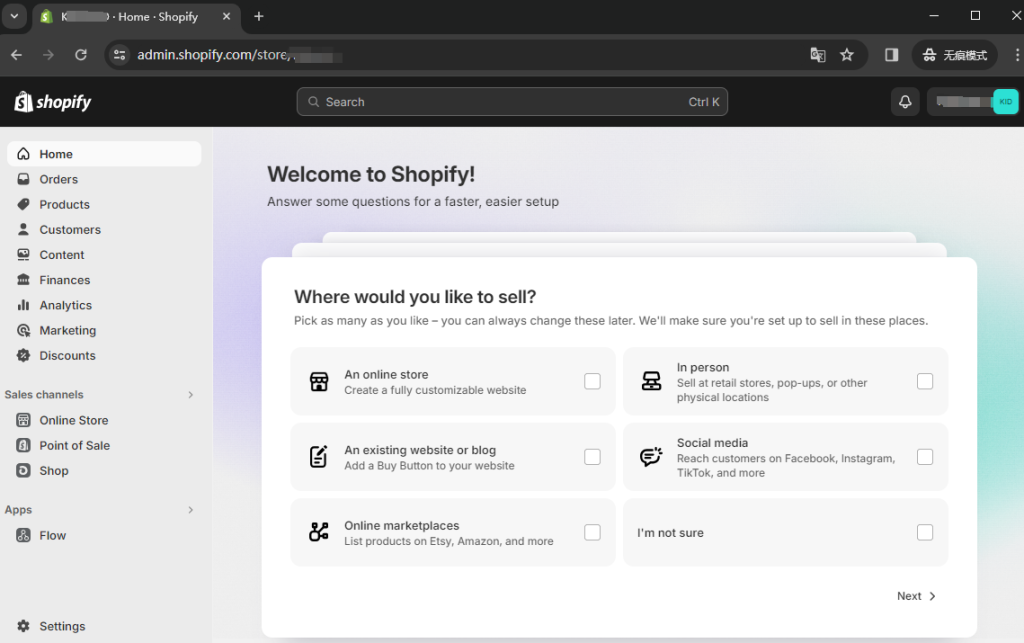
Task: Open Finances page
Action: [x=104, y=279]
